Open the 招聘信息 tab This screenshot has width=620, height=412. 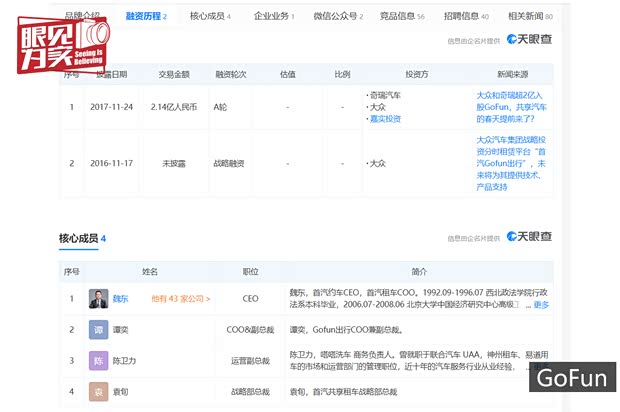(x=469, y=16)
